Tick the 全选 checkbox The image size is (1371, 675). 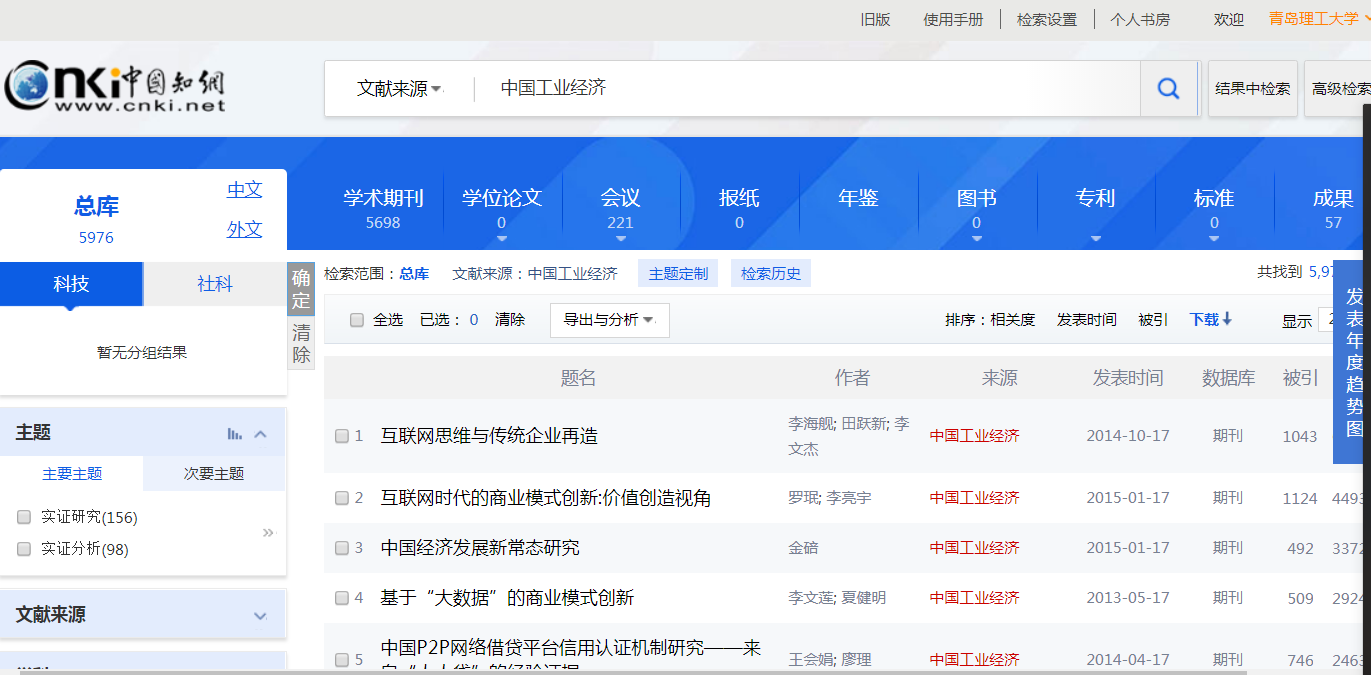click(x=357, y=320)
